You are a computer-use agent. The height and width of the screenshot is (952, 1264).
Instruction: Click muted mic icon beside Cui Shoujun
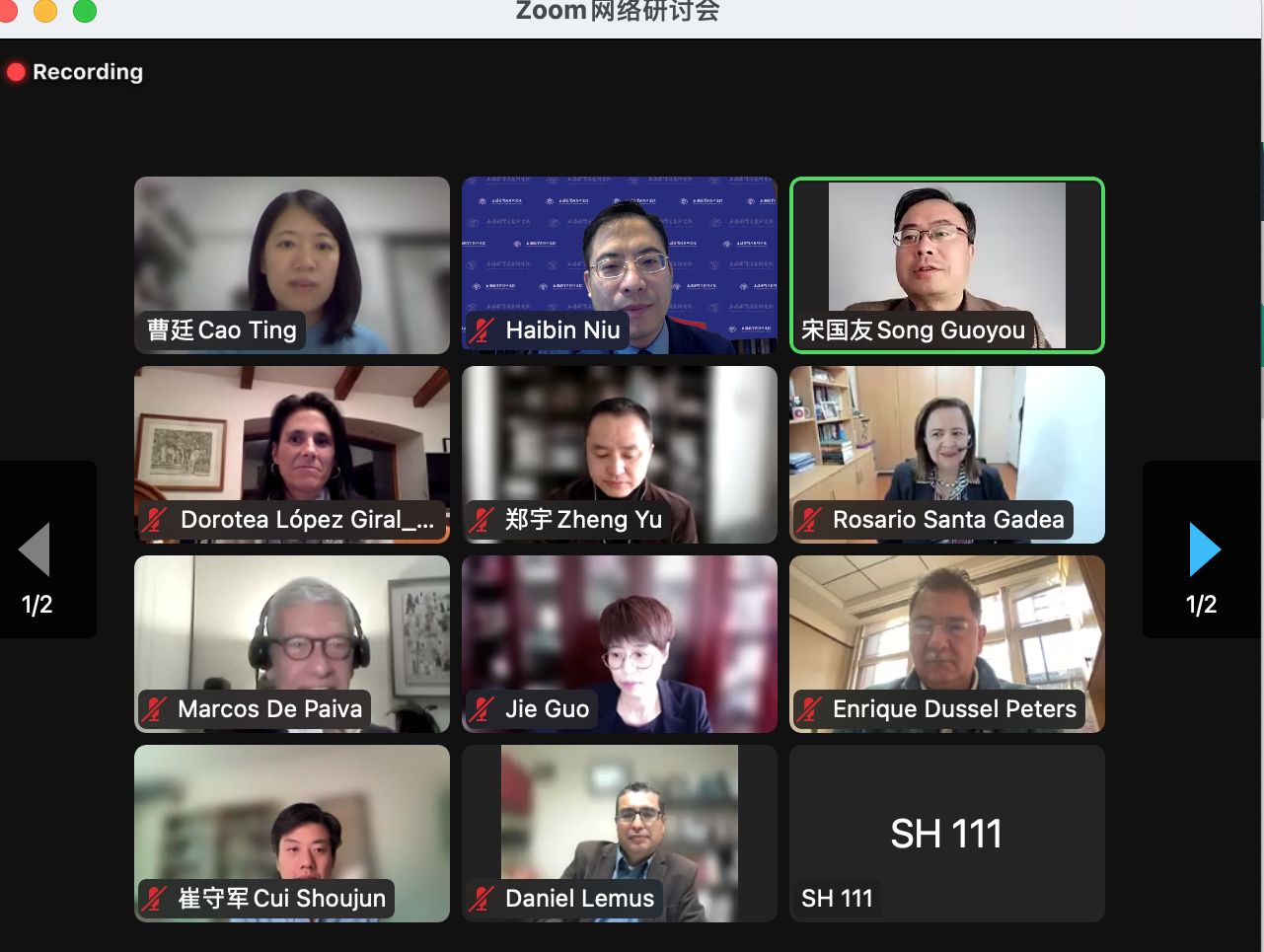154,899
